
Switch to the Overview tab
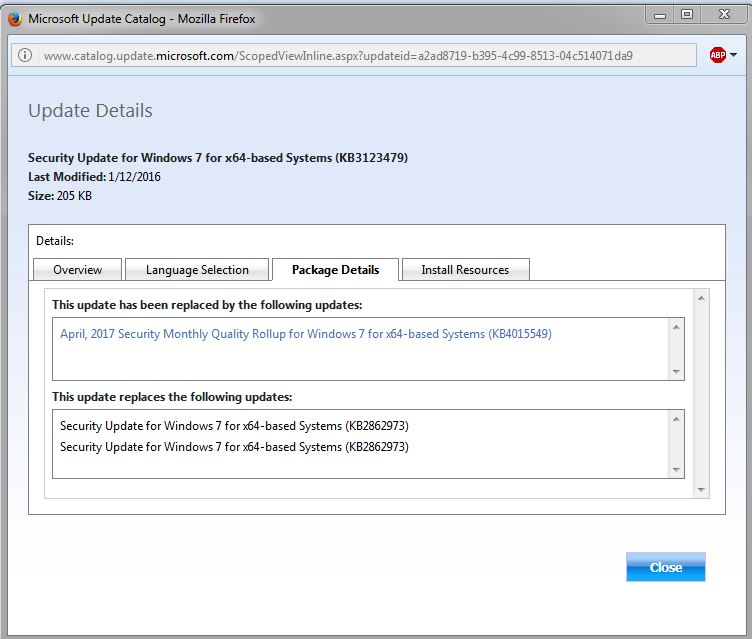(77, 270)
